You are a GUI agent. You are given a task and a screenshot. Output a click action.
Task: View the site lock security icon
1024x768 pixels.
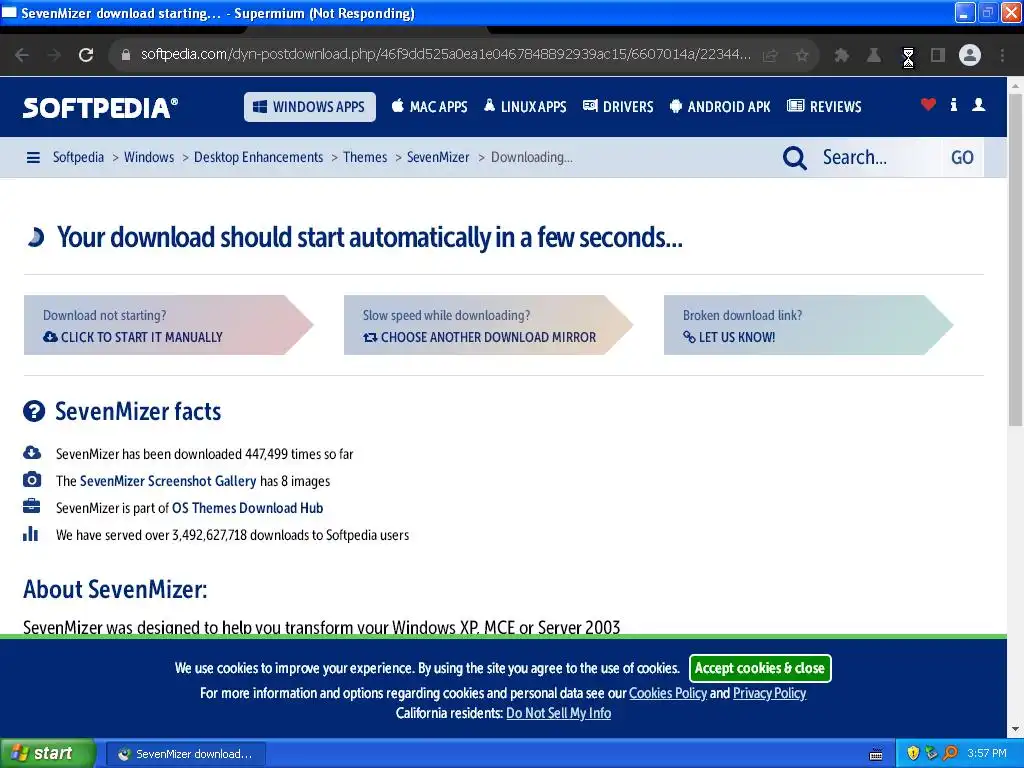tap(126, 55)
